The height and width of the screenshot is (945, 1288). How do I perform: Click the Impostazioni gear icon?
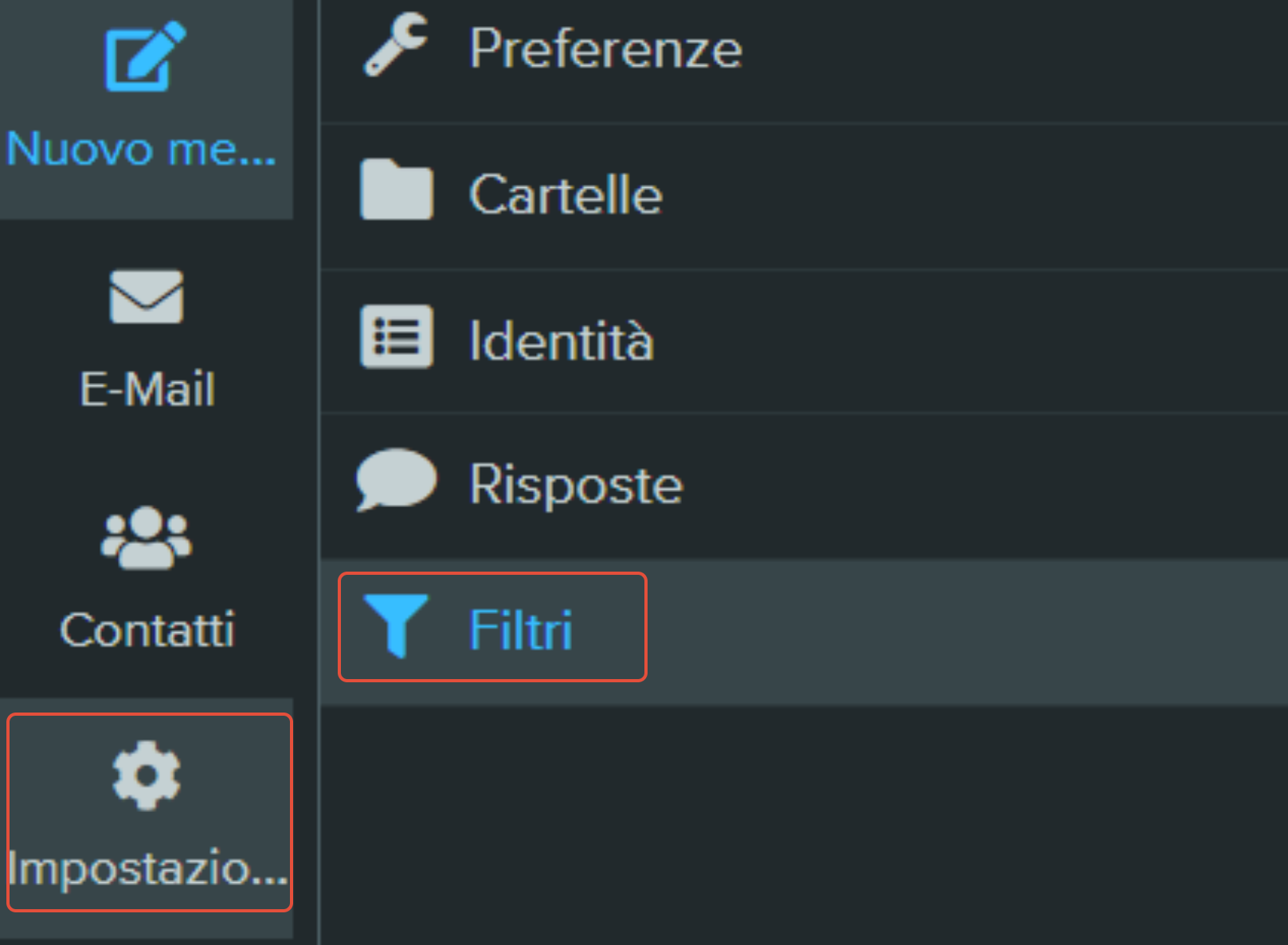[147, 775]
